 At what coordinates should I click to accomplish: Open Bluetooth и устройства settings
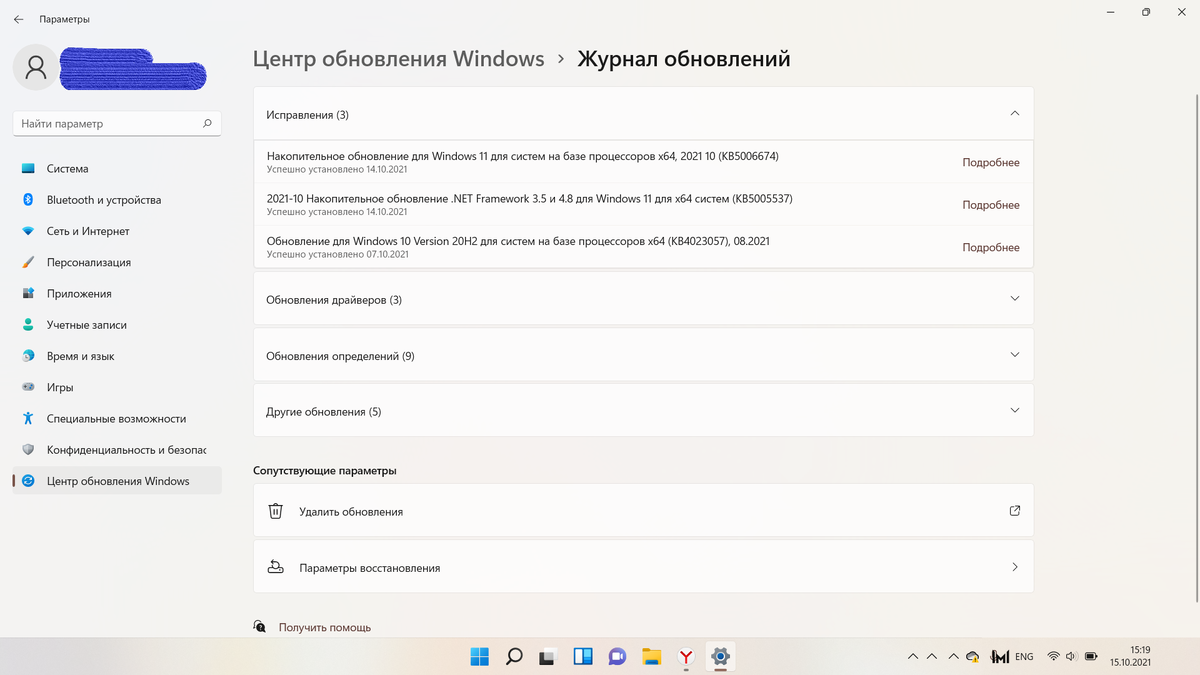point(117,200)
